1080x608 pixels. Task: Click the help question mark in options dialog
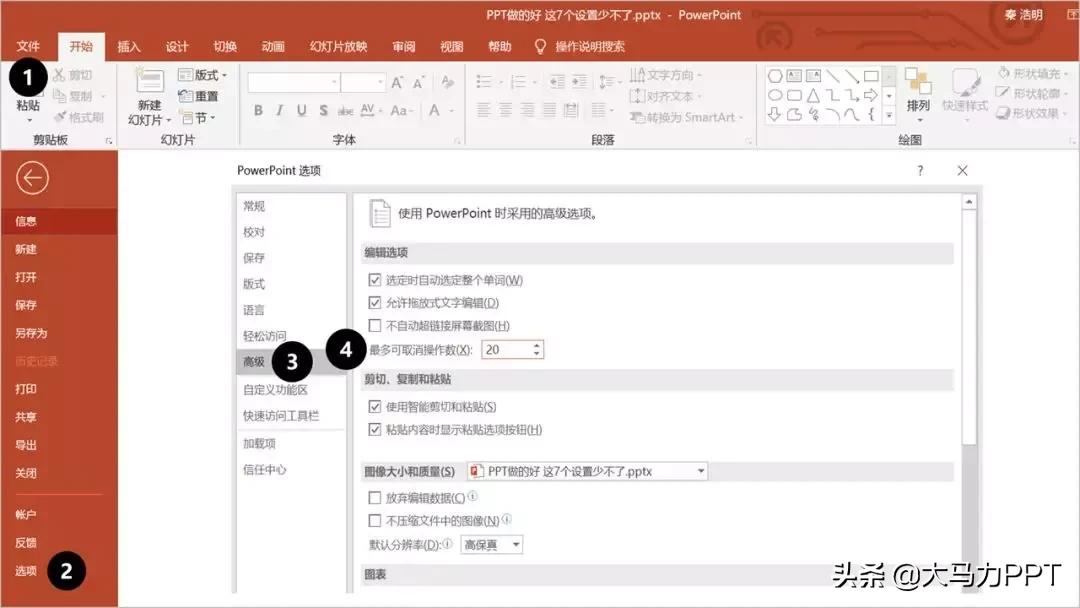click(920, 171)
